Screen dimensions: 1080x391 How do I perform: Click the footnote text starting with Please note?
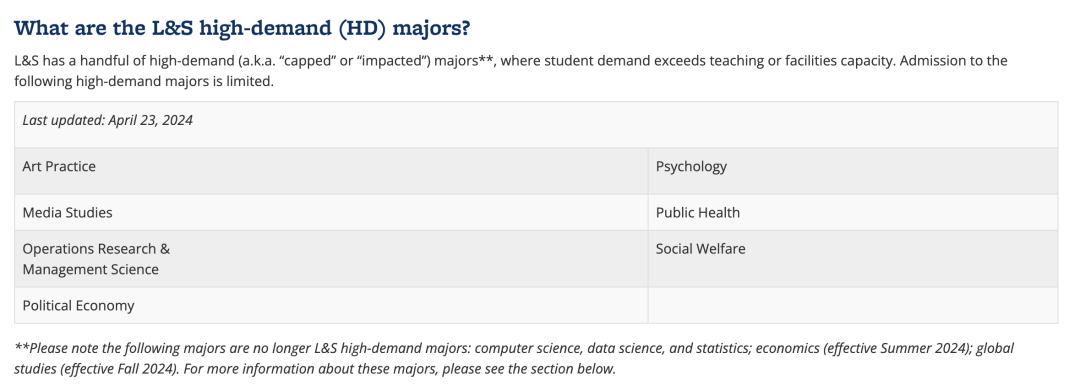tap(514, 358)
